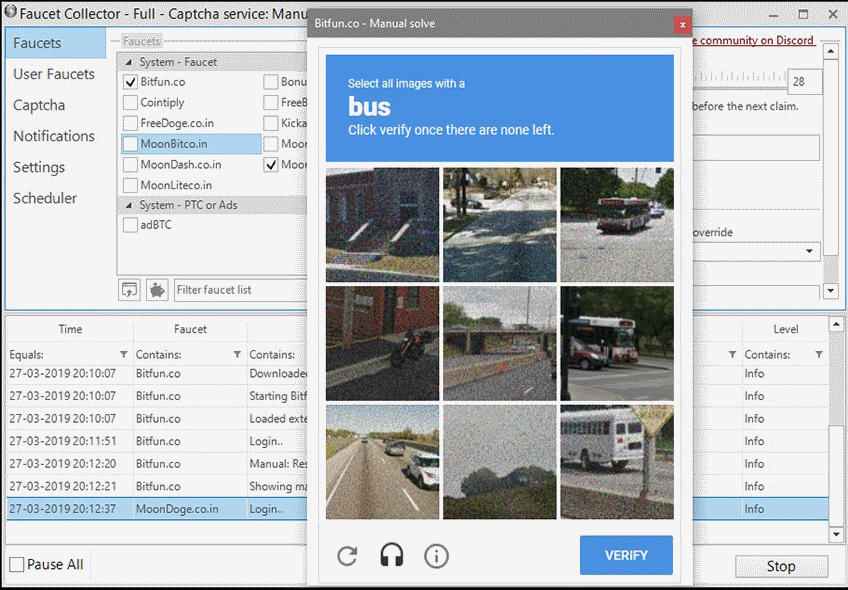
Task: Open the Notifications tab
Action: pyautogui.click(x=54, y=136)
